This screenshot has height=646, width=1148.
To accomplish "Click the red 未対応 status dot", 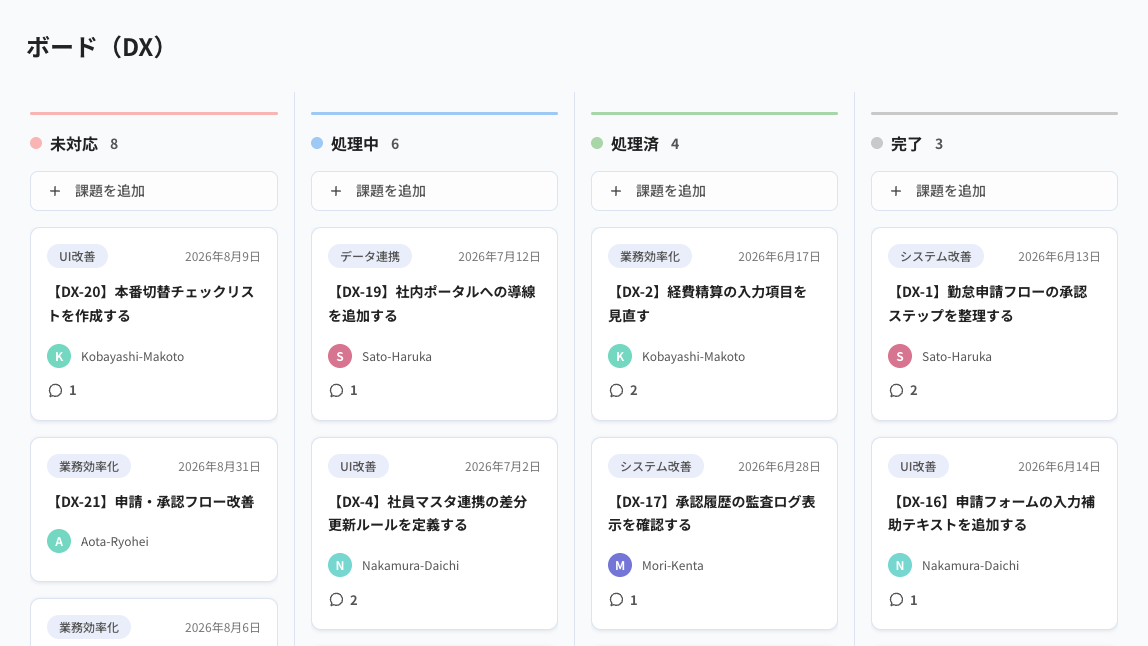I will pyautogui.click(x=36, y=143).
